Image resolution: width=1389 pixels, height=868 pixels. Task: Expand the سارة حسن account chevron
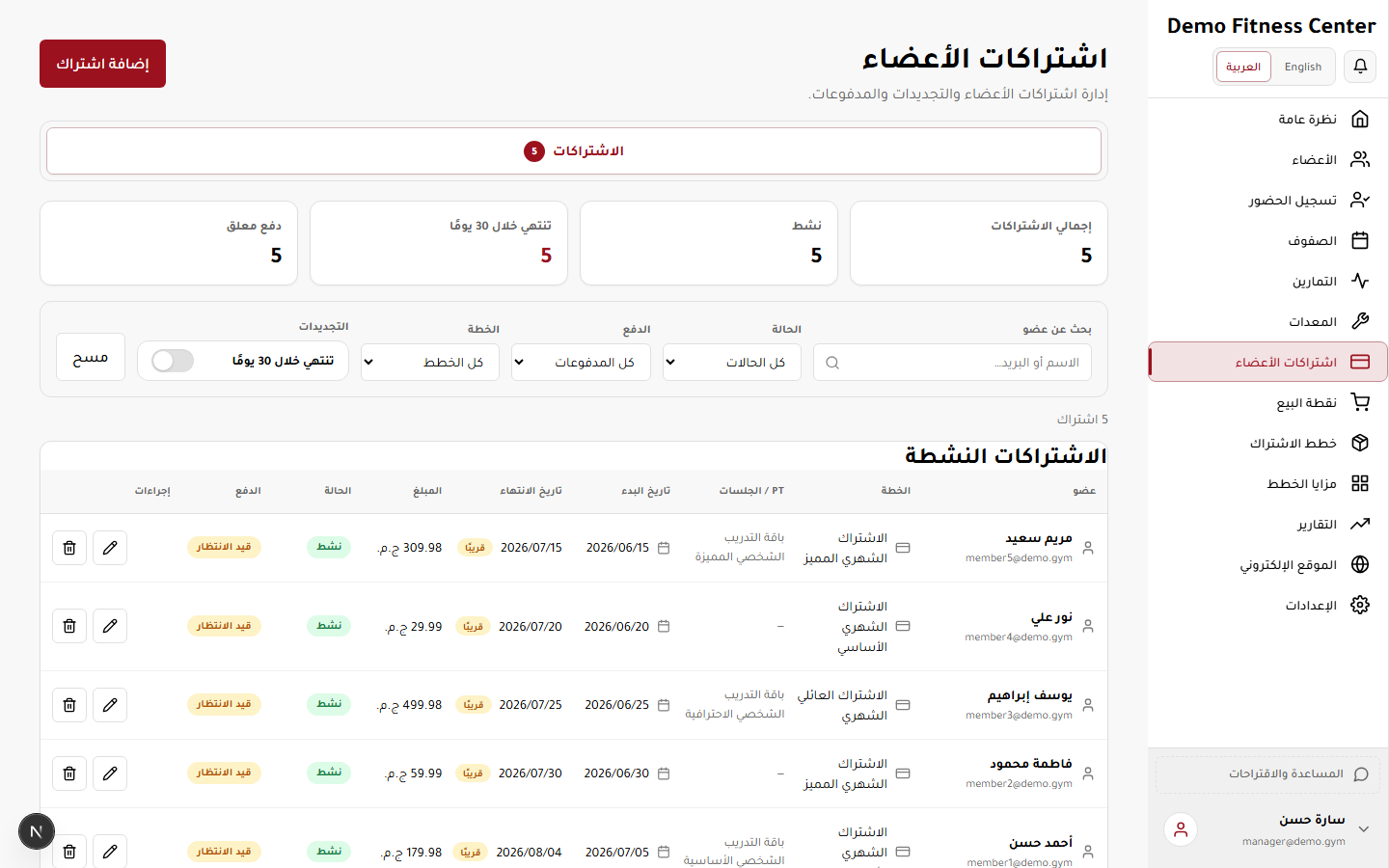1364,829
